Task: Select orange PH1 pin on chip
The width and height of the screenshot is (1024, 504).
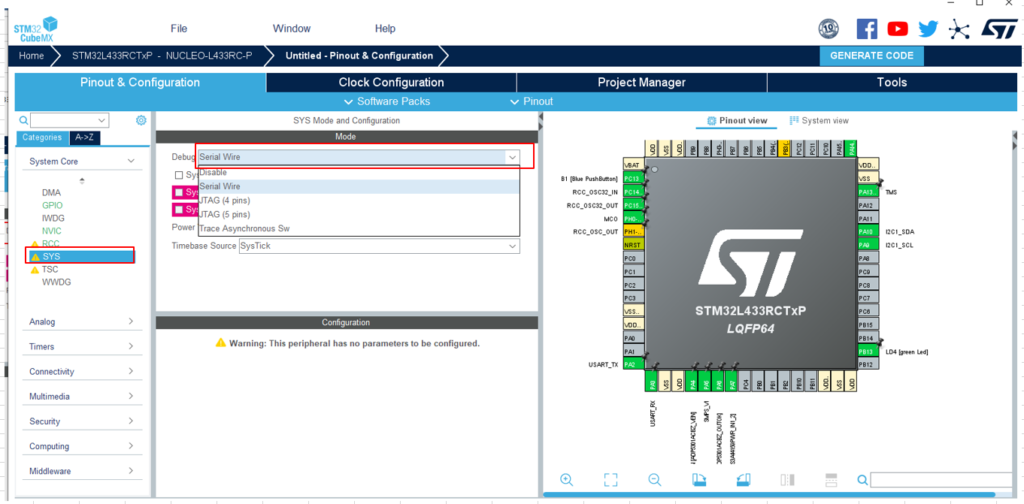Action: pyautogui.click(x=633, y=232)
